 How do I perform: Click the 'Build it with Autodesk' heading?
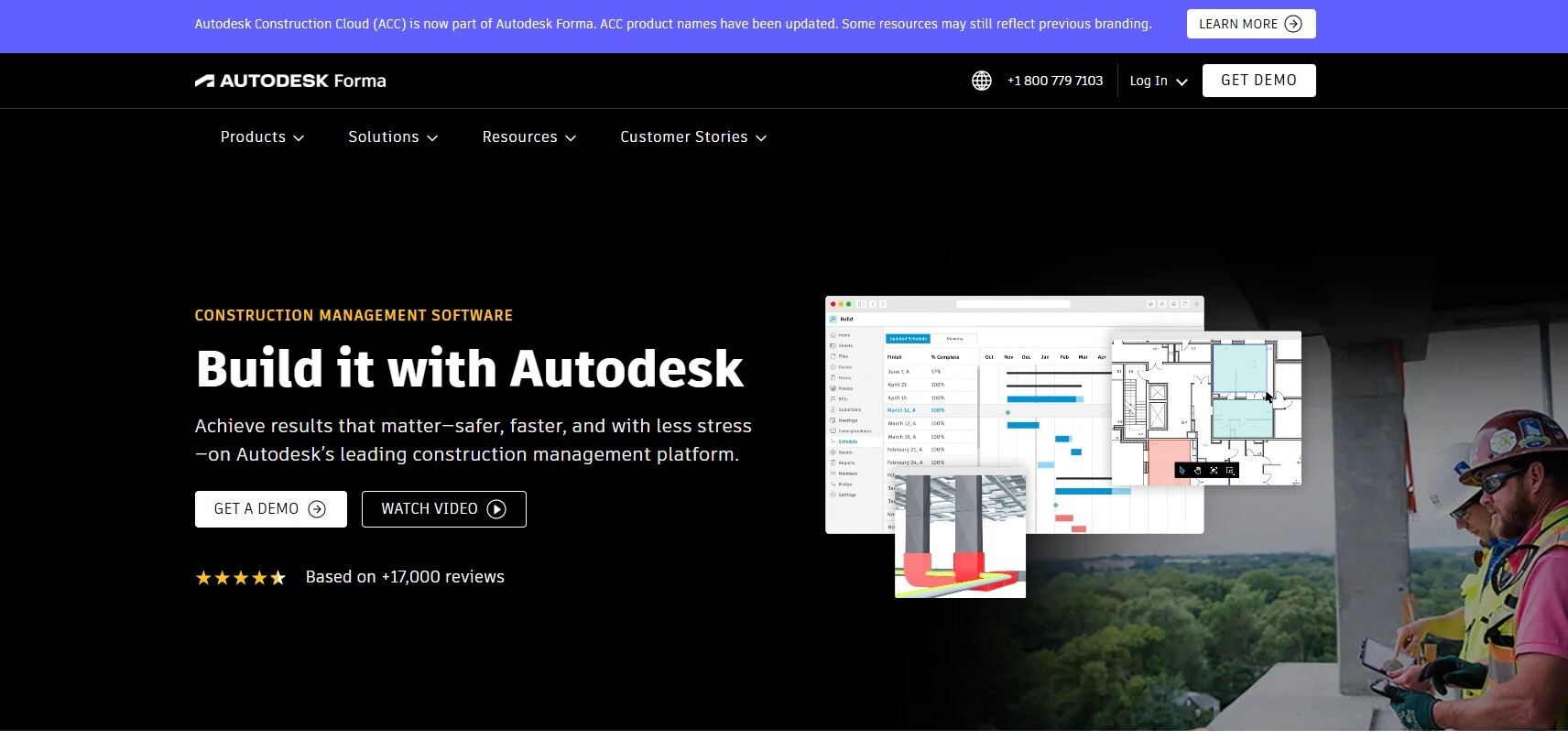click(470, 368)
